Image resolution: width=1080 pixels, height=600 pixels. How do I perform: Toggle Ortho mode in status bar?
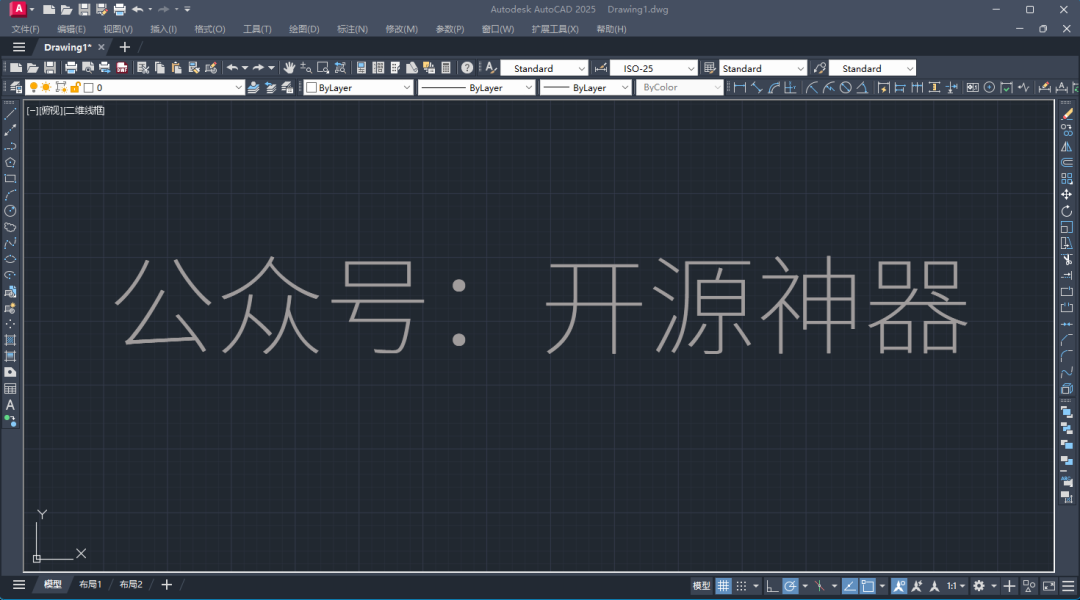(x=772, y=586)
